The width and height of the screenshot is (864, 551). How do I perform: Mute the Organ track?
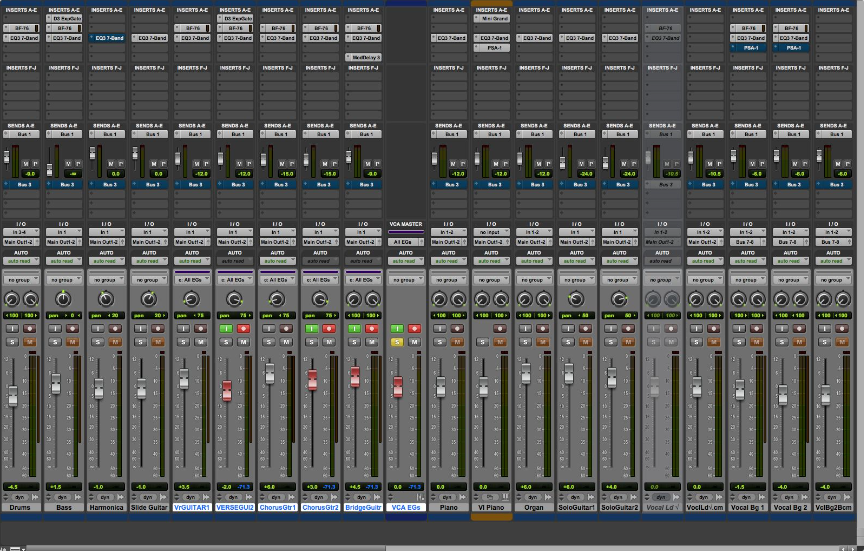(x=543, y=342)
